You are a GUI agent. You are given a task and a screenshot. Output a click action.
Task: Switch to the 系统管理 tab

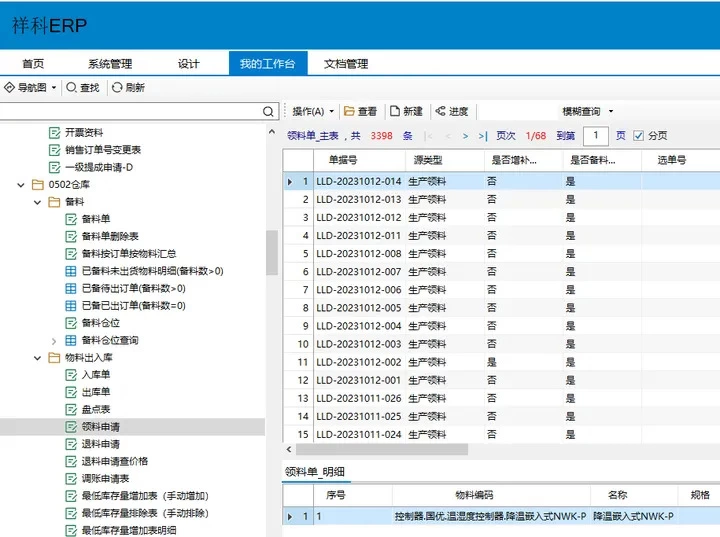click(109, 64)
